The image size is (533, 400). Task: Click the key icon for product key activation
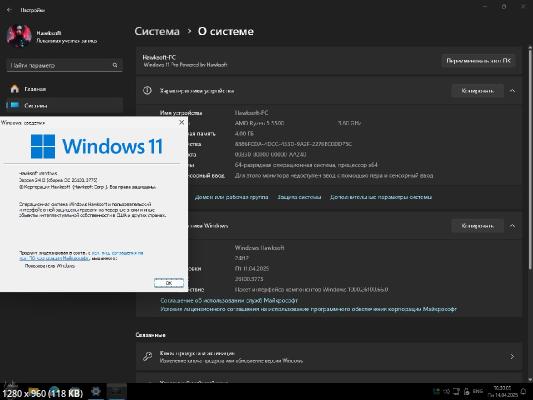(x=148, y=356)
